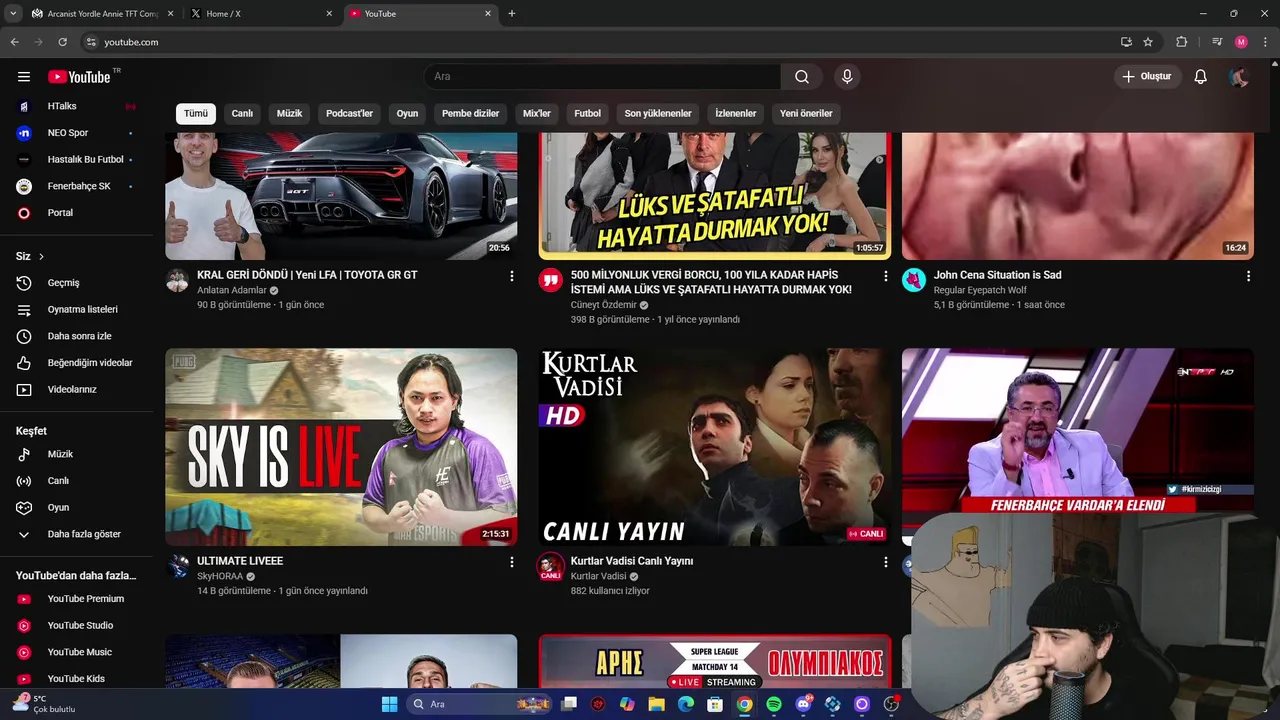Reload the page in Chrome

coord(62,42)
